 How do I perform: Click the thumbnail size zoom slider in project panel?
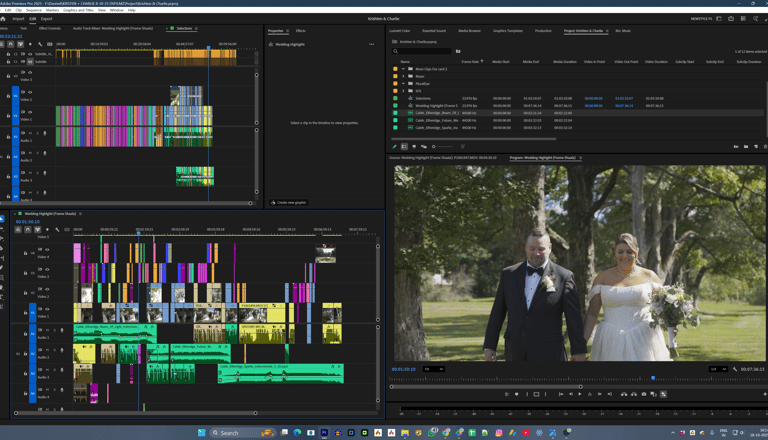(441, 146)
